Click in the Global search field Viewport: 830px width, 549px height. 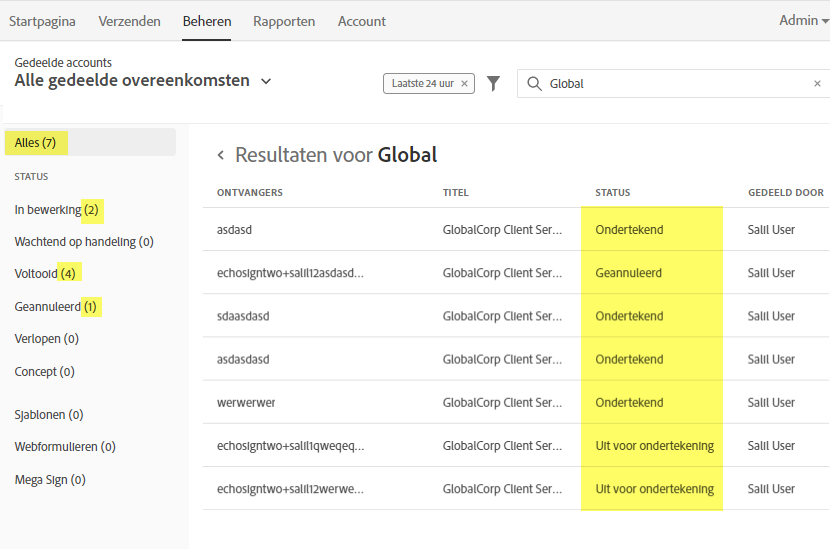670,84
